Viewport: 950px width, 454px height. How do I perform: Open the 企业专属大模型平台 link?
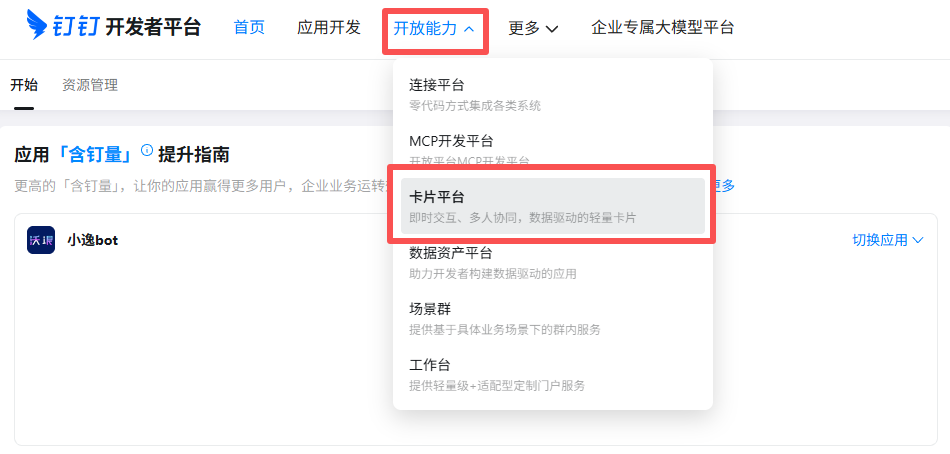click(662, 28)
